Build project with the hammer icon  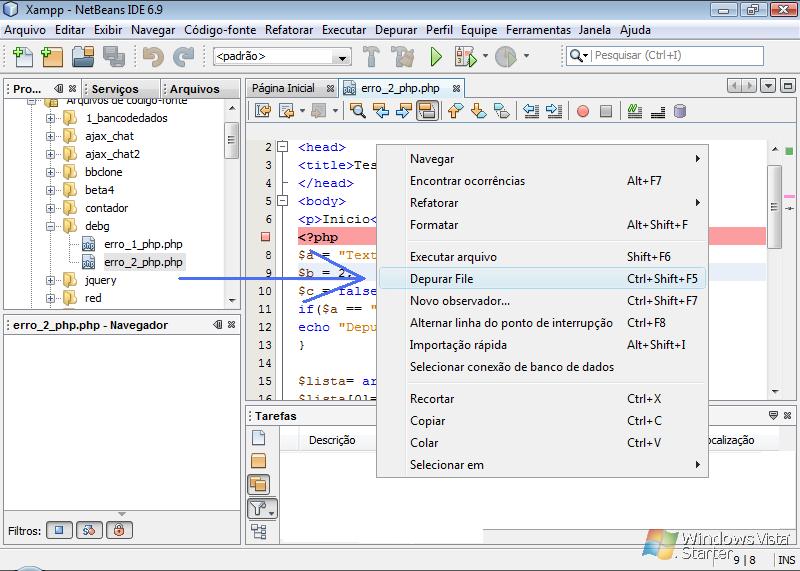click(371, 56)
